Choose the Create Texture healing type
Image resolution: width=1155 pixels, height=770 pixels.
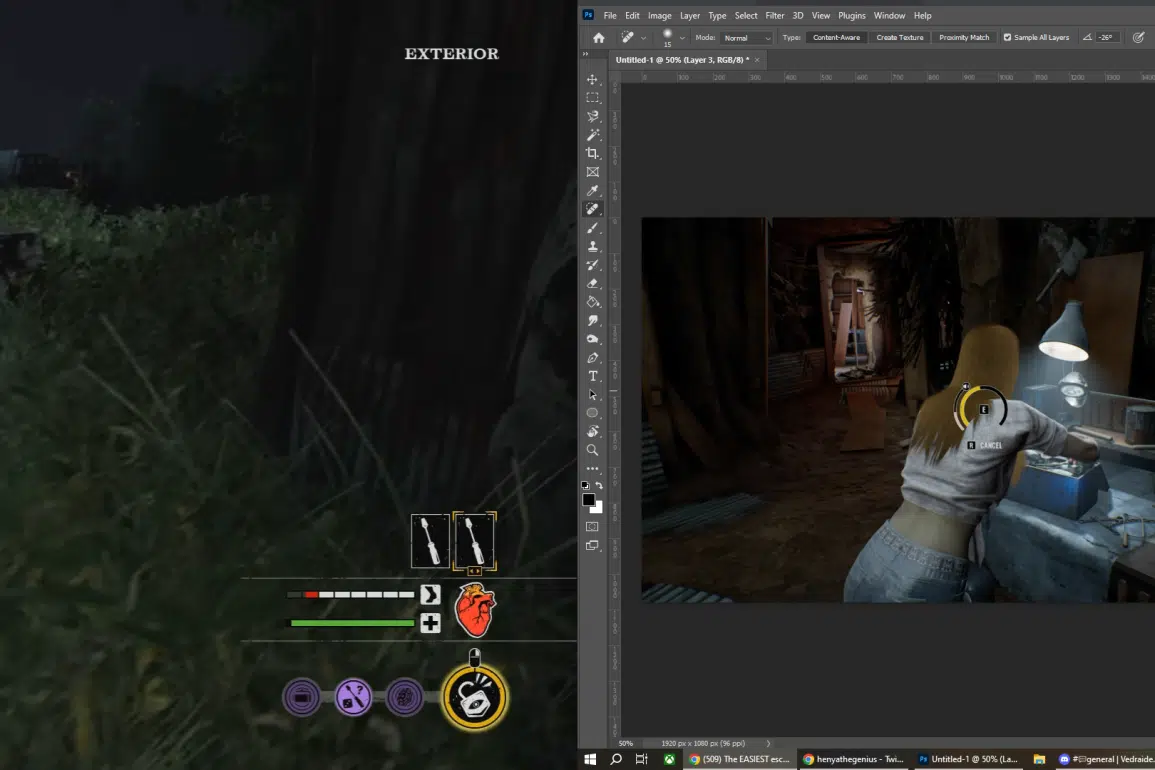point(899,38)
